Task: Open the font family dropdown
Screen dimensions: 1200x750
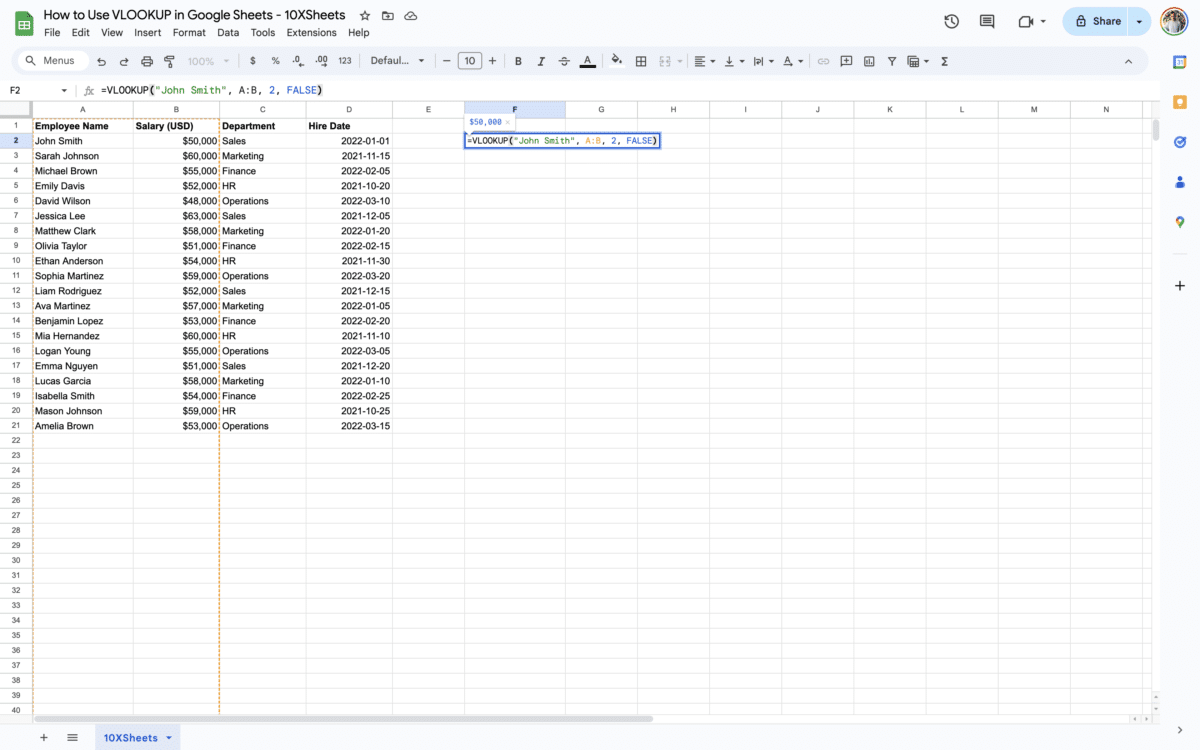Action: (397, 61)
